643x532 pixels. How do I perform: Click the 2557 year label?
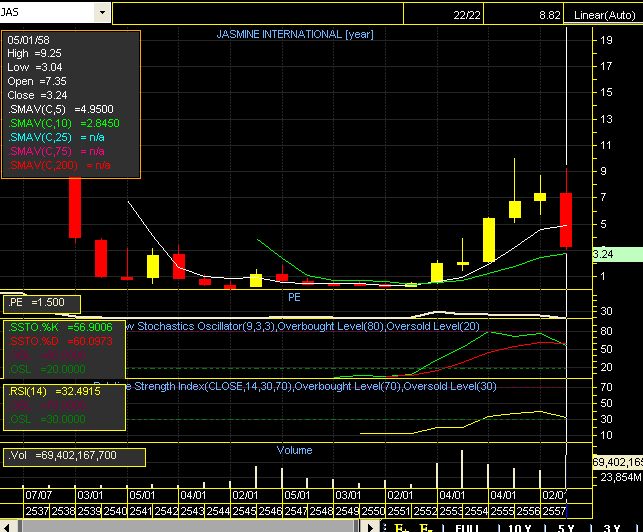554,511
